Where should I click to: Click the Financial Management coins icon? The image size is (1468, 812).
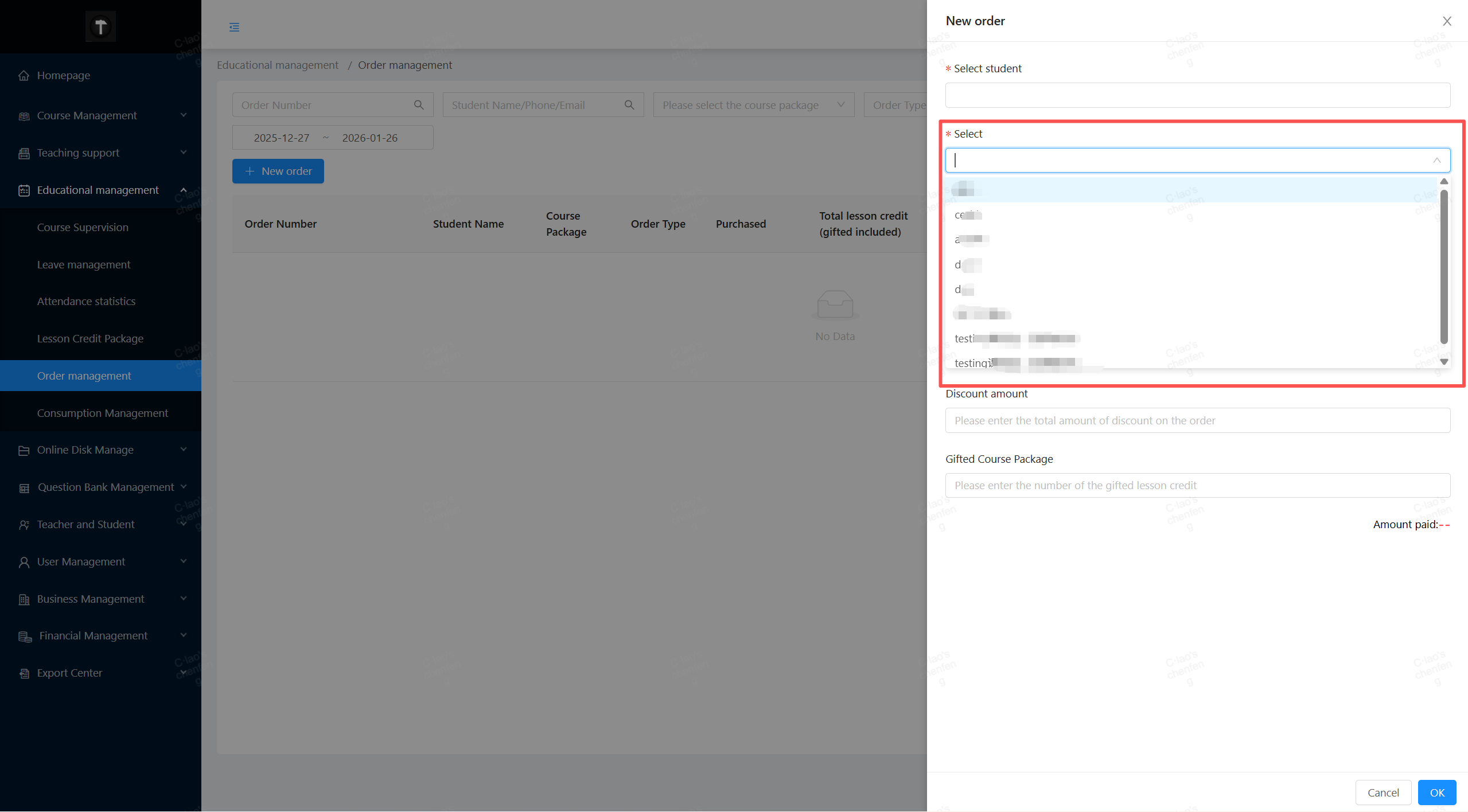tap(25, 636)
